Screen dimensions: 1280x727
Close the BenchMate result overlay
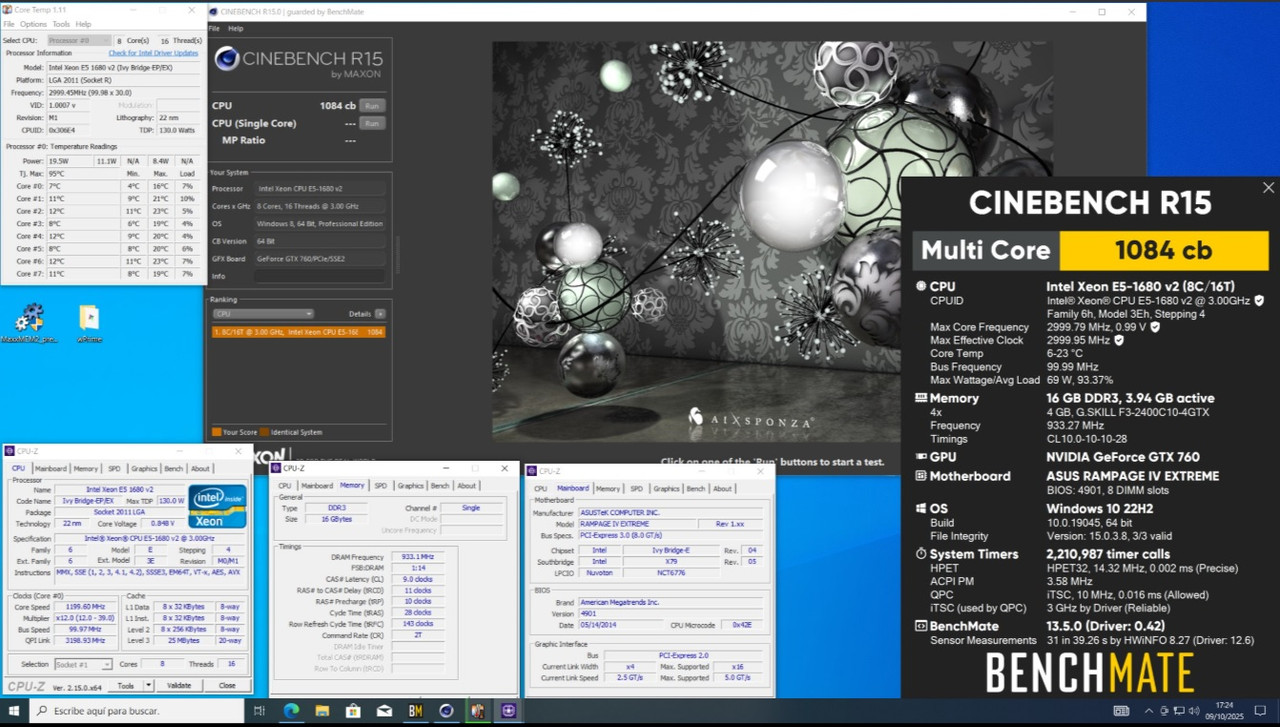(1268, 187)
